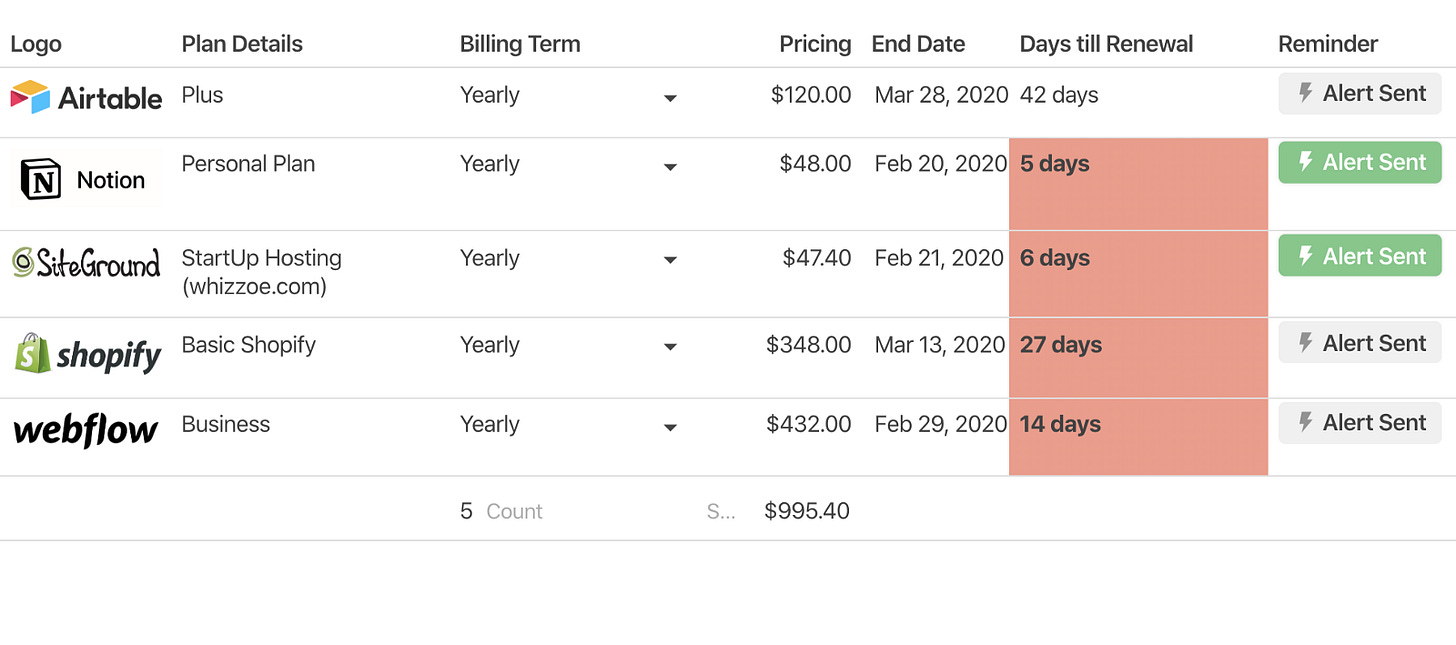The height and width of the screenshot is (645, 1456).
Task: Open Billing Term dropdown arrow for Shopify row
Action: (x=670, y=347)
